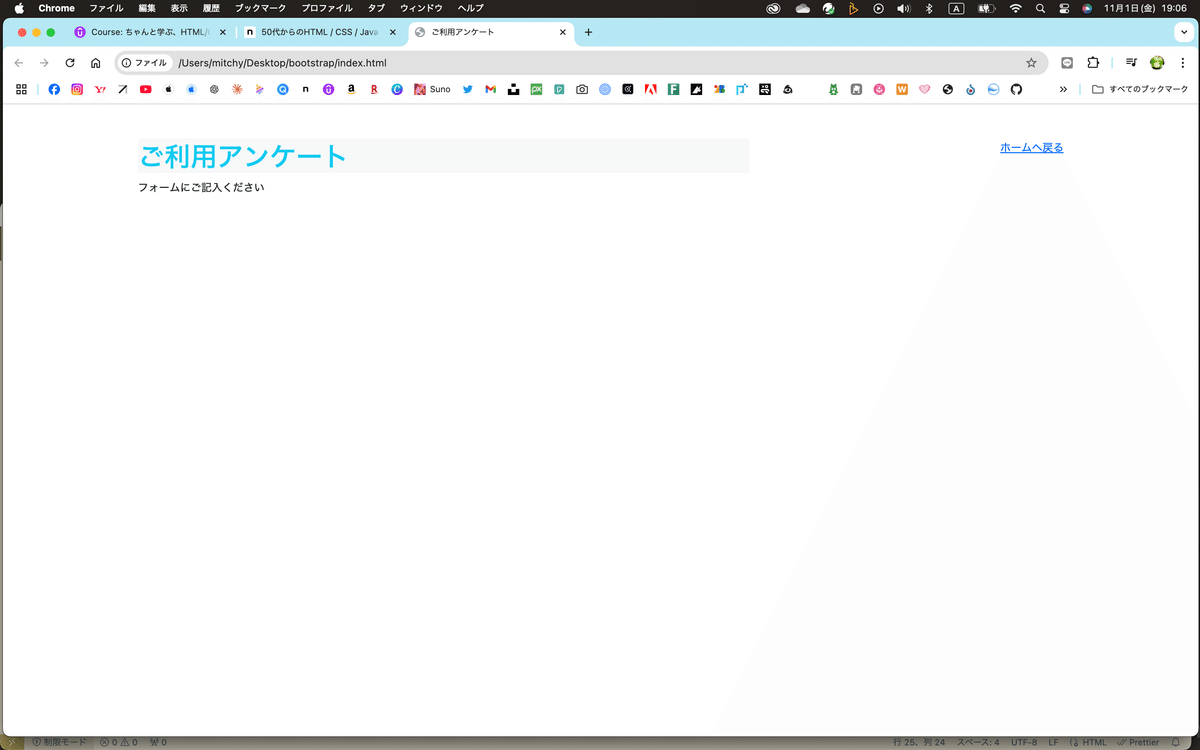Open the Twitter bookmark

467,89
